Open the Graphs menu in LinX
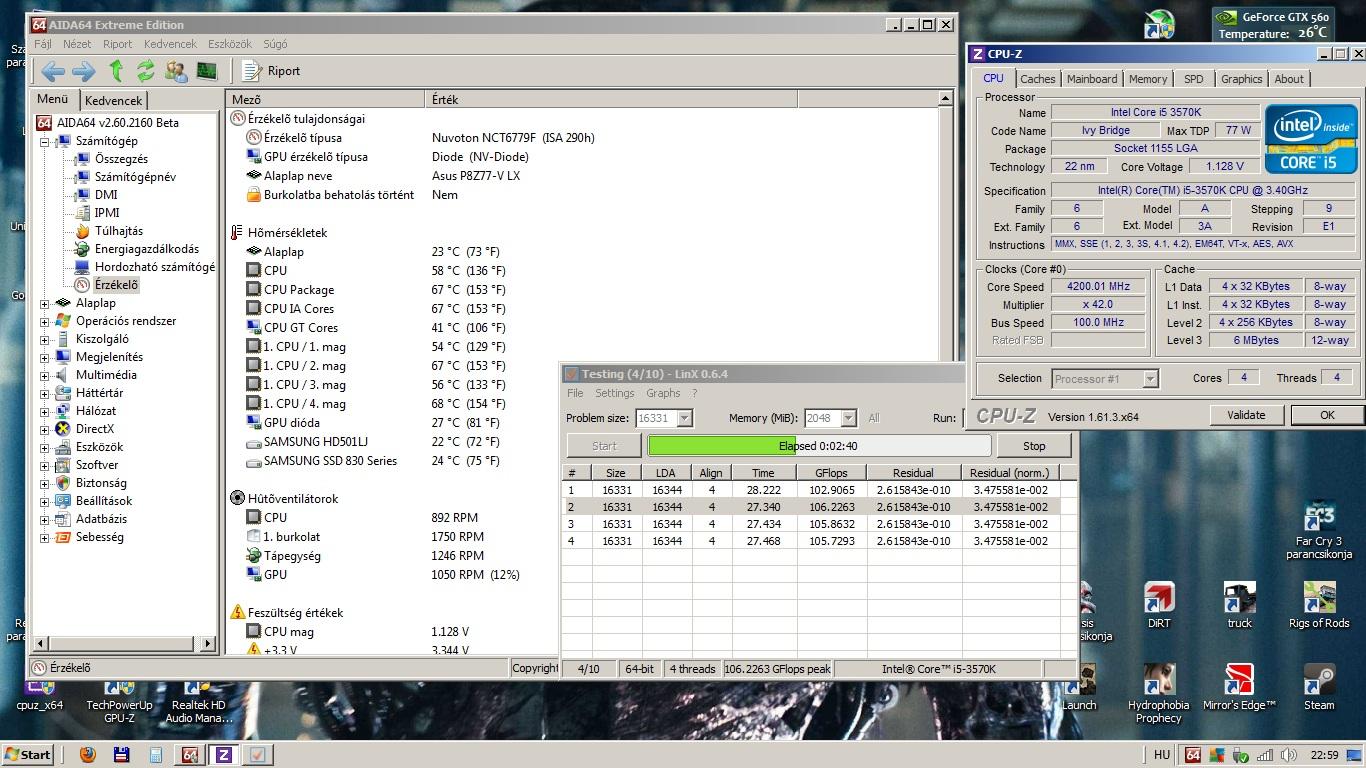Screen dimensions: 1366x768 click(x=663, y=393)
